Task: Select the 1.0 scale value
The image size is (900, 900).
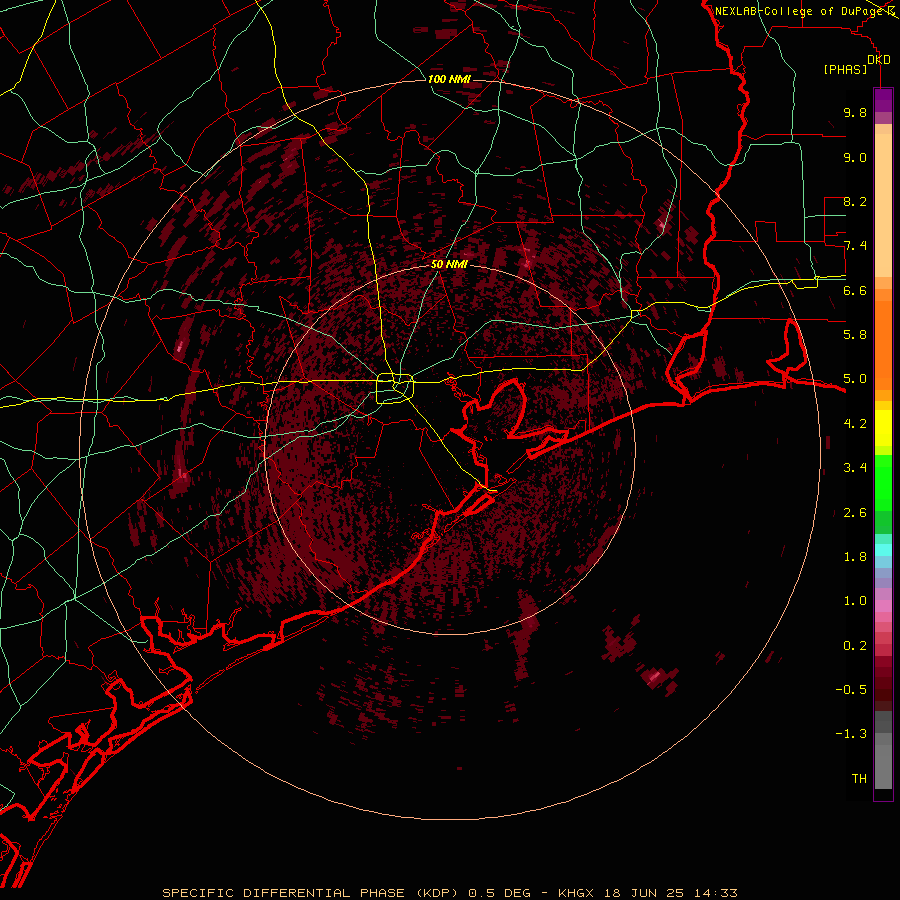Action: coord(855,601)
